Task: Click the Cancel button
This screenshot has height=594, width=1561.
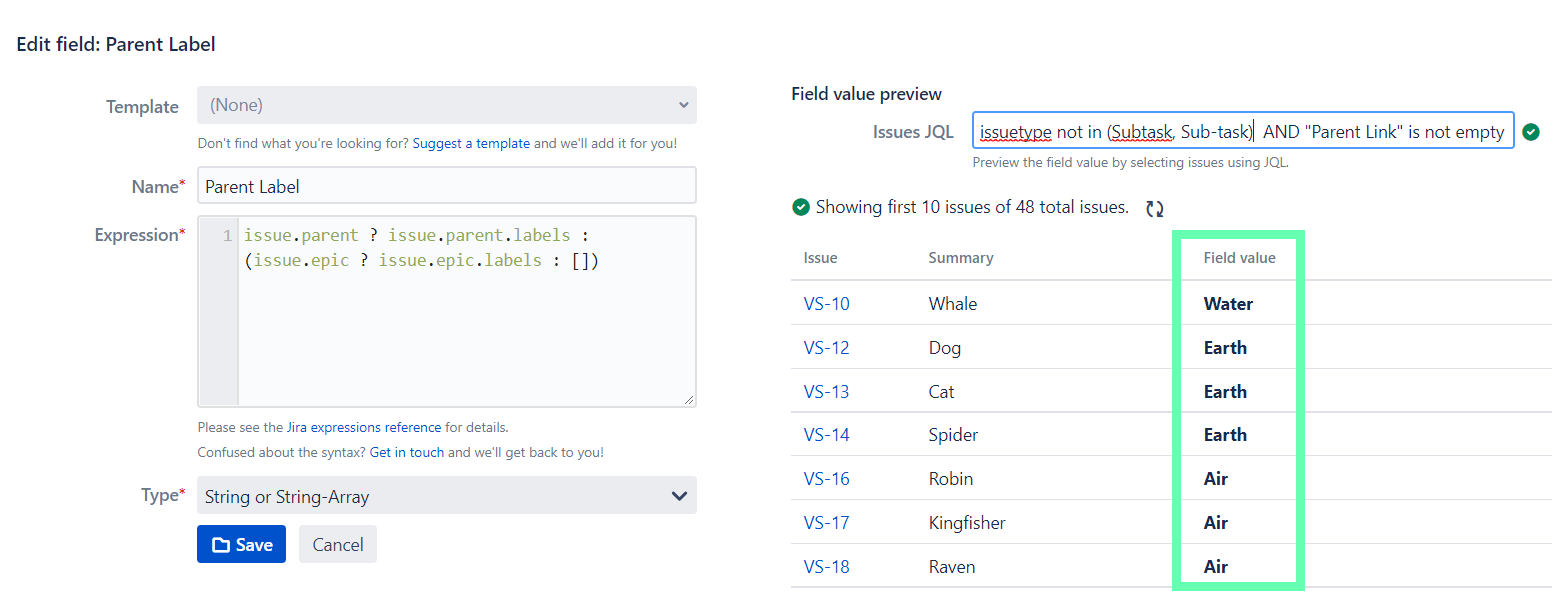Action: pyautogui.click(x=337, y=544)
